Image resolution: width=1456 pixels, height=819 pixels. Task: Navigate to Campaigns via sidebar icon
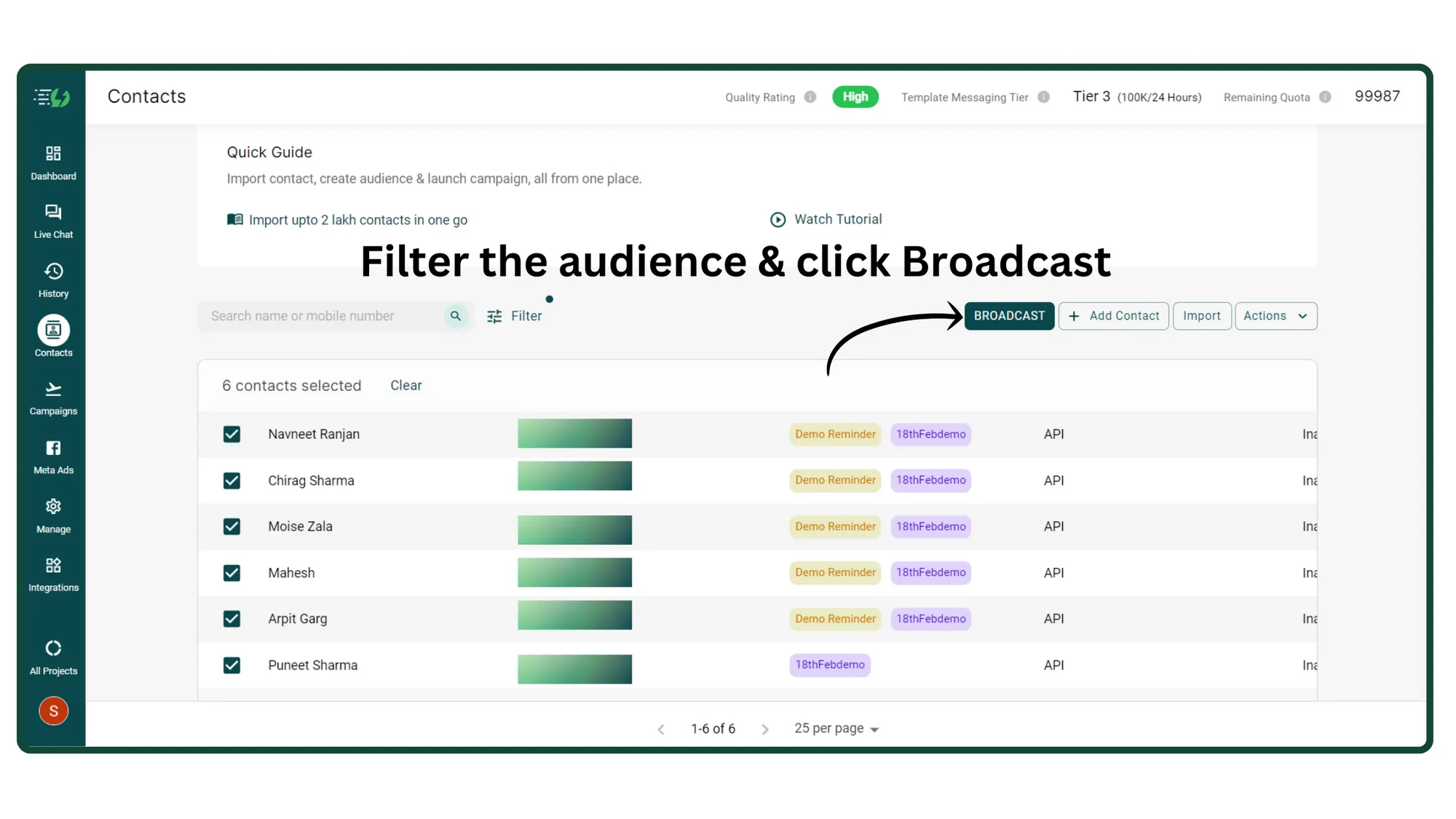tap(53, 396)
